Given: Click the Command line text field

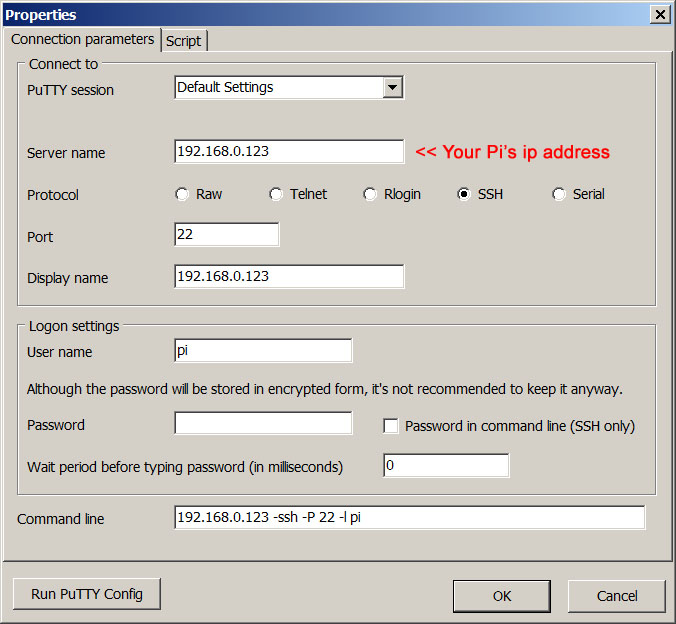Looking at the screenshot, I should click(x=410, y=517).
